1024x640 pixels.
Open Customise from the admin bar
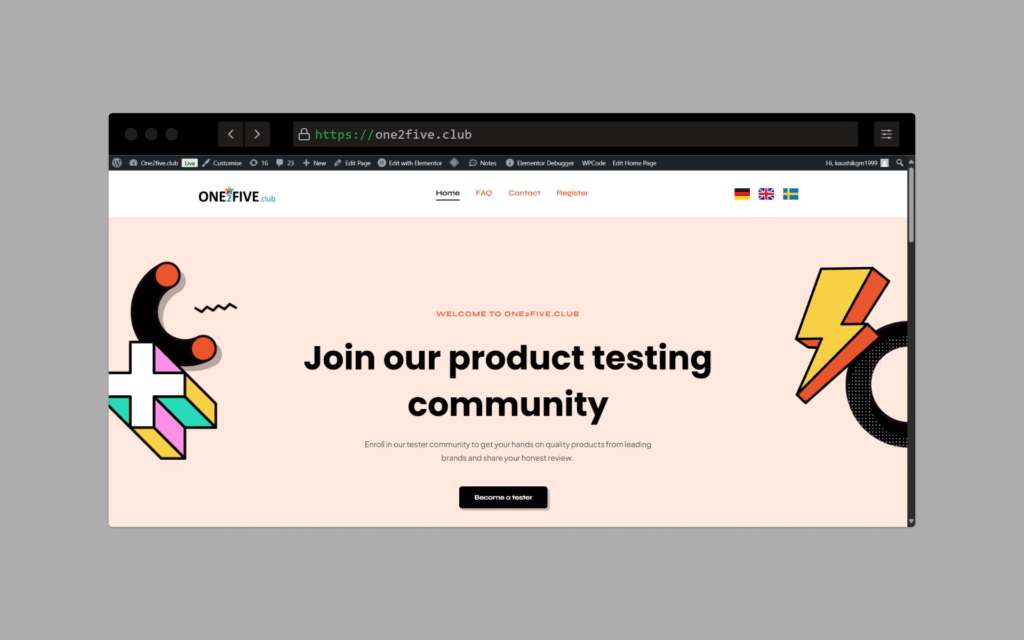click(x=222, y=163)
